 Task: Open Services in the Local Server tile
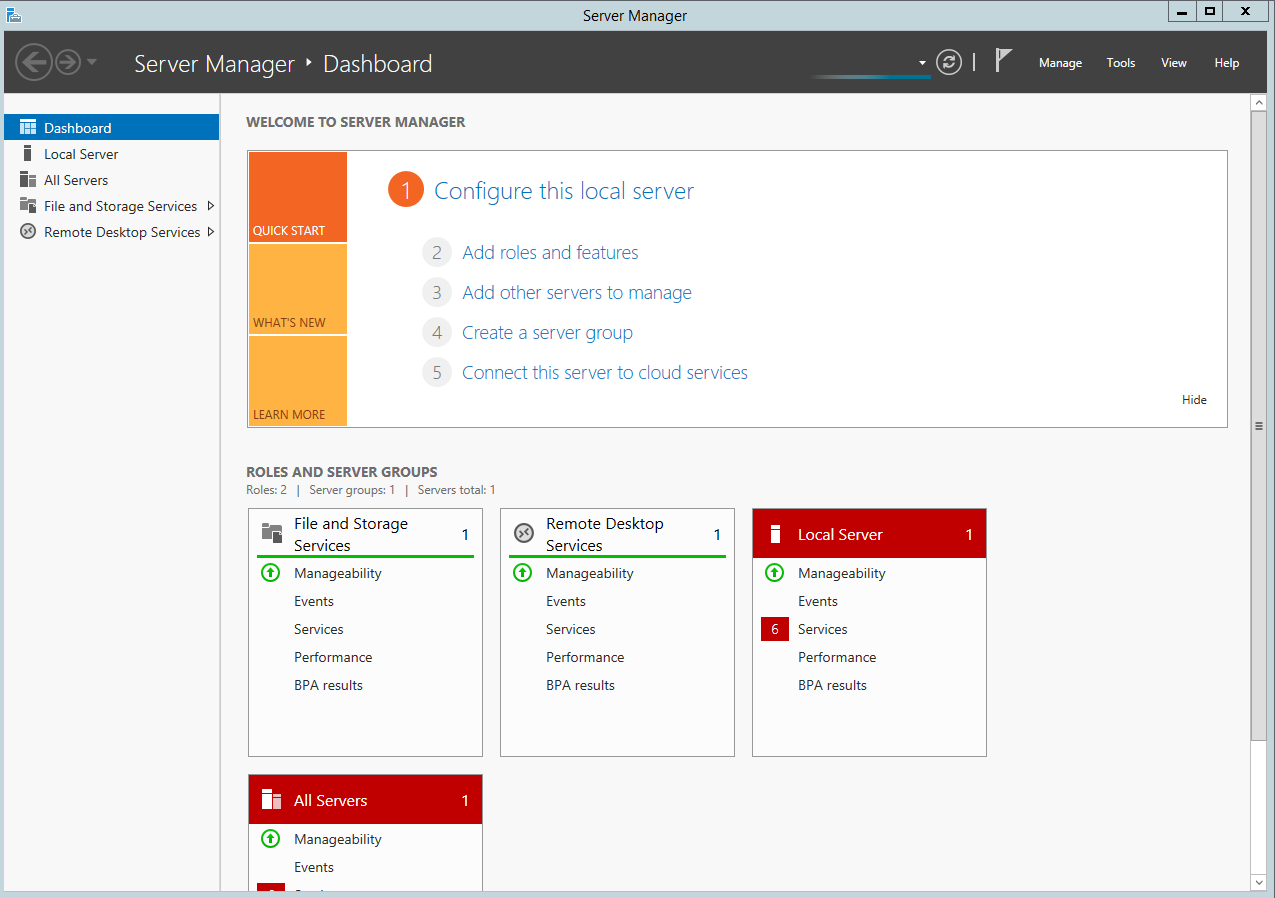coord(823,629)
